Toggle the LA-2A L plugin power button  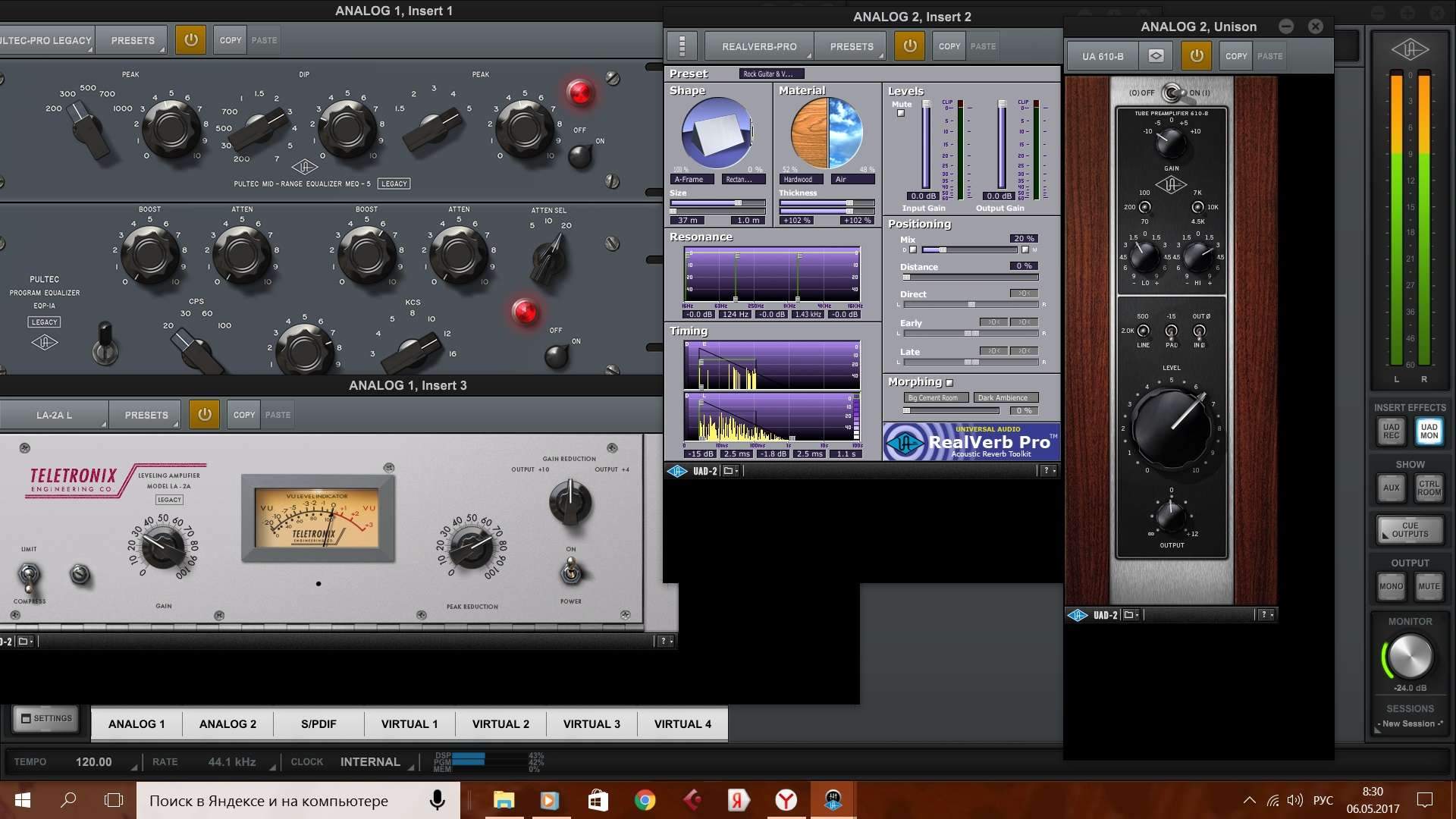click(204, 415)
